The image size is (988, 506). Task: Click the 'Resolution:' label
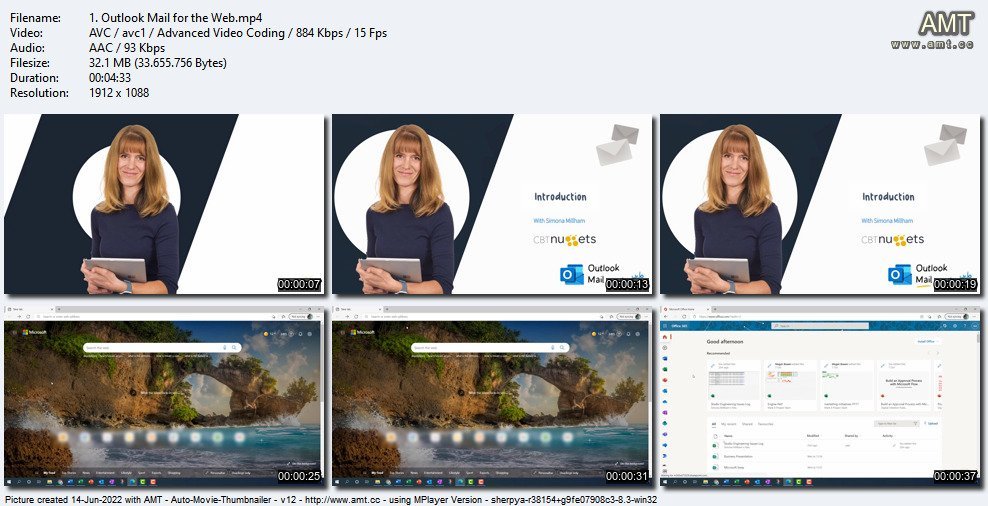(40, 93)
